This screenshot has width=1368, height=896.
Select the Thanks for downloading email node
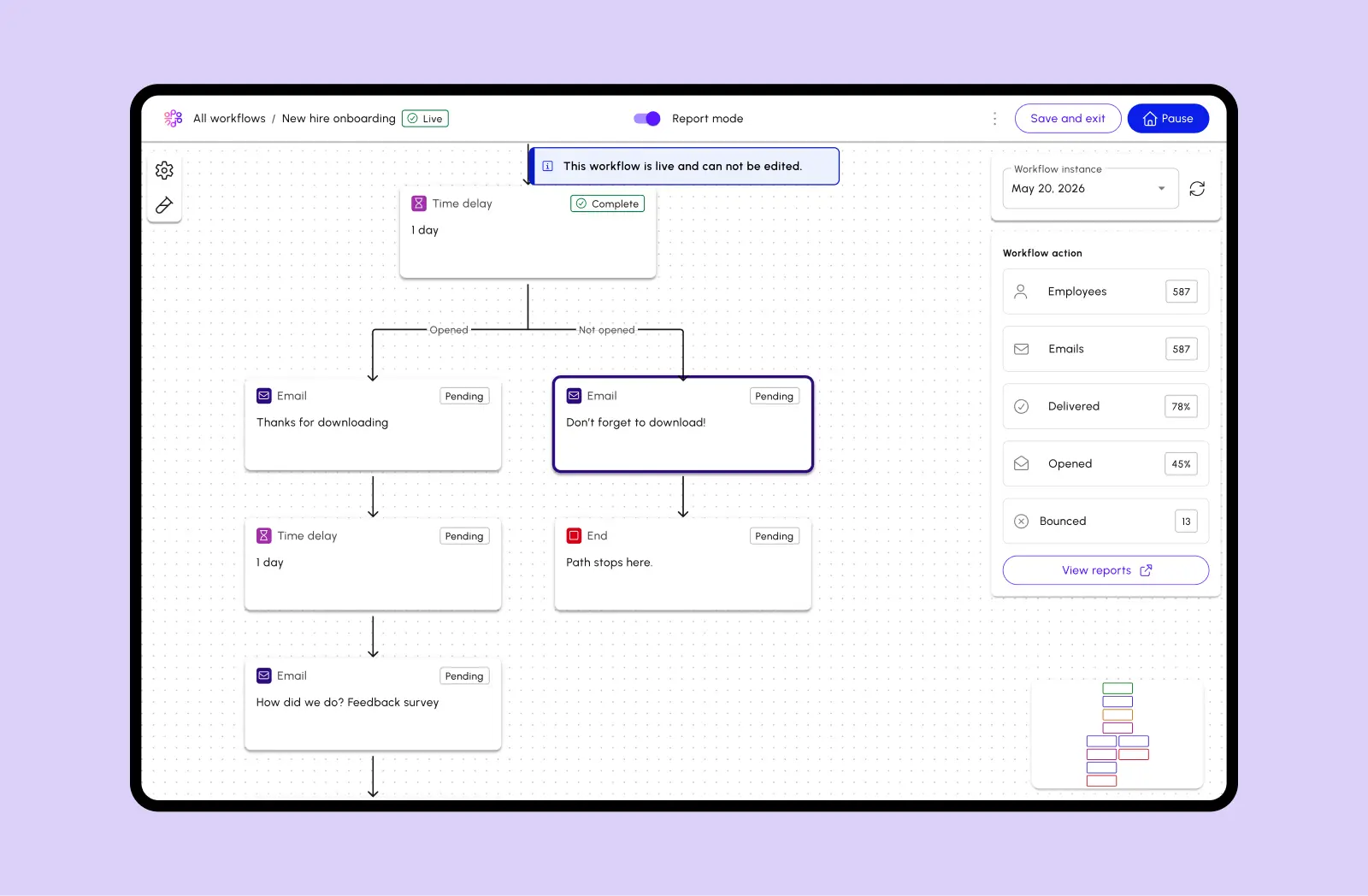pyautogui.click(x=373, y=424)
